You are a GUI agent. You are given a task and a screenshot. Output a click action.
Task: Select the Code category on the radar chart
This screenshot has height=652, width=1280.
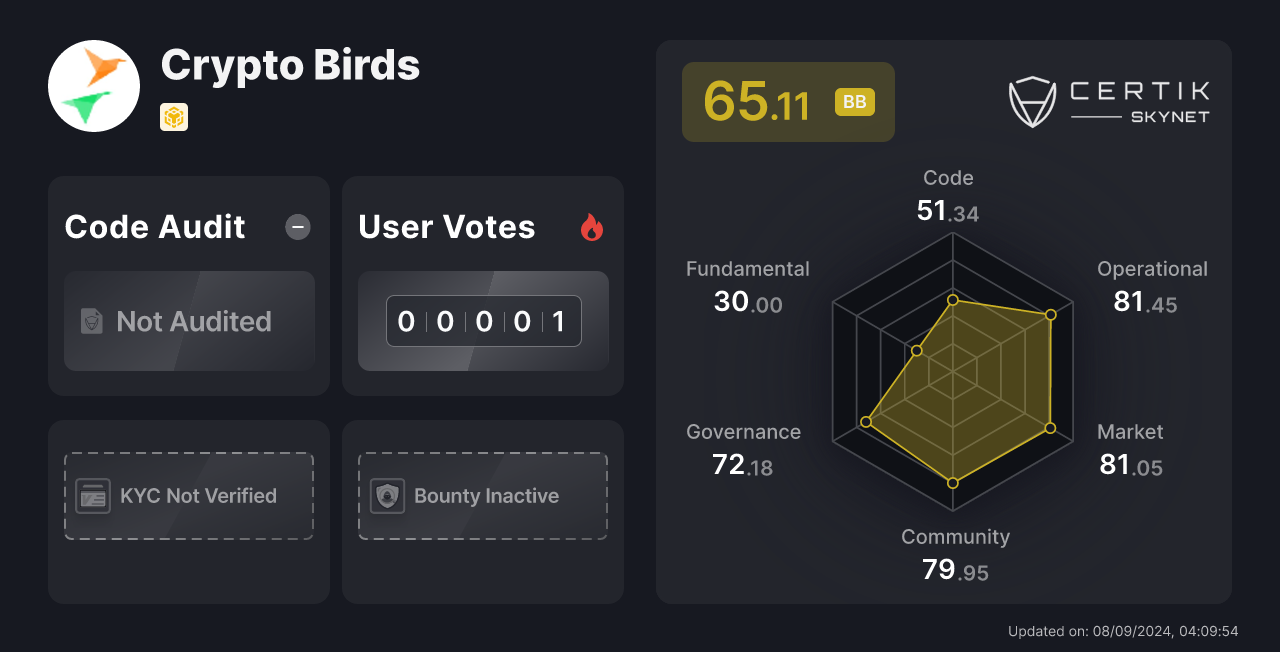(x=948, y=195)
